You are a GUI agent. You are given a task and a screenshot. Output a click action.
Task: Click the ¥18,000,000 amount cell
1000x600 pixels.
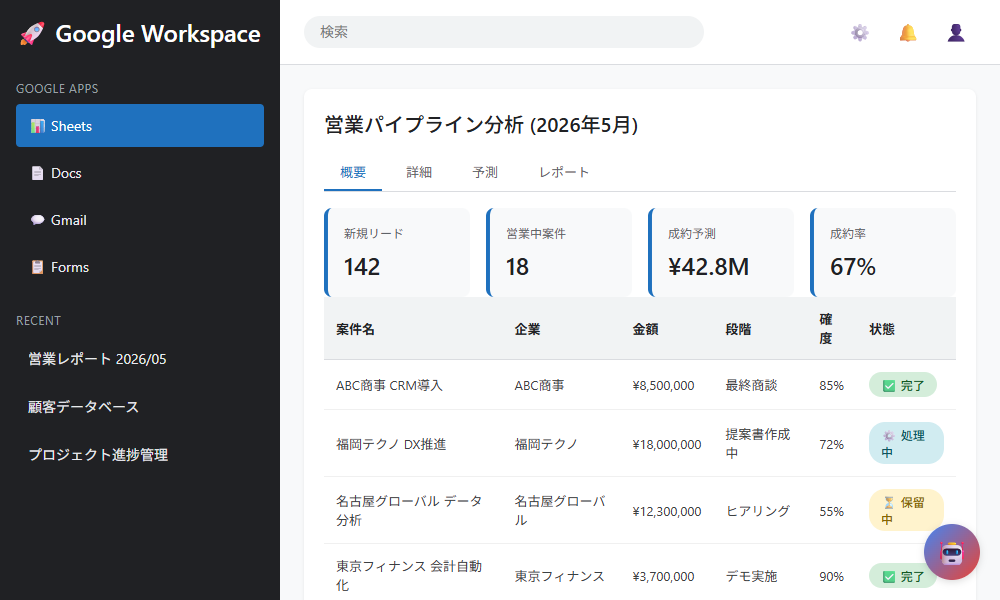666,444
